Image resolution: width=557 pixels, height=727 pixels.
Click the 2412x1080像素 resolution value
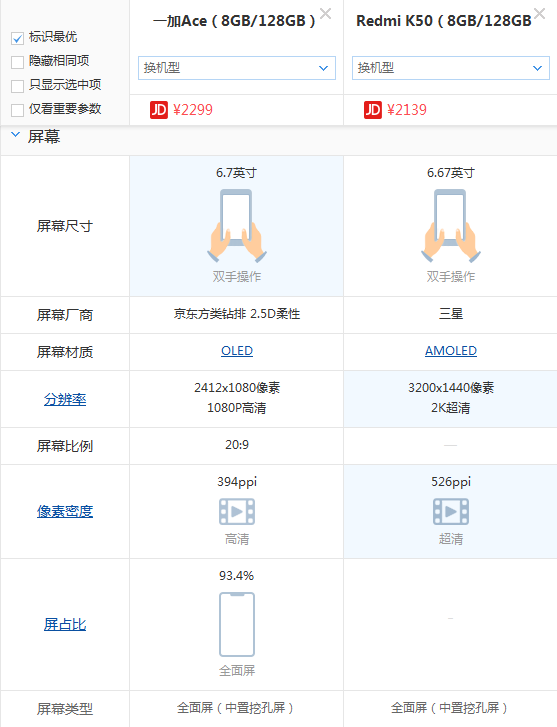point(237,388)
